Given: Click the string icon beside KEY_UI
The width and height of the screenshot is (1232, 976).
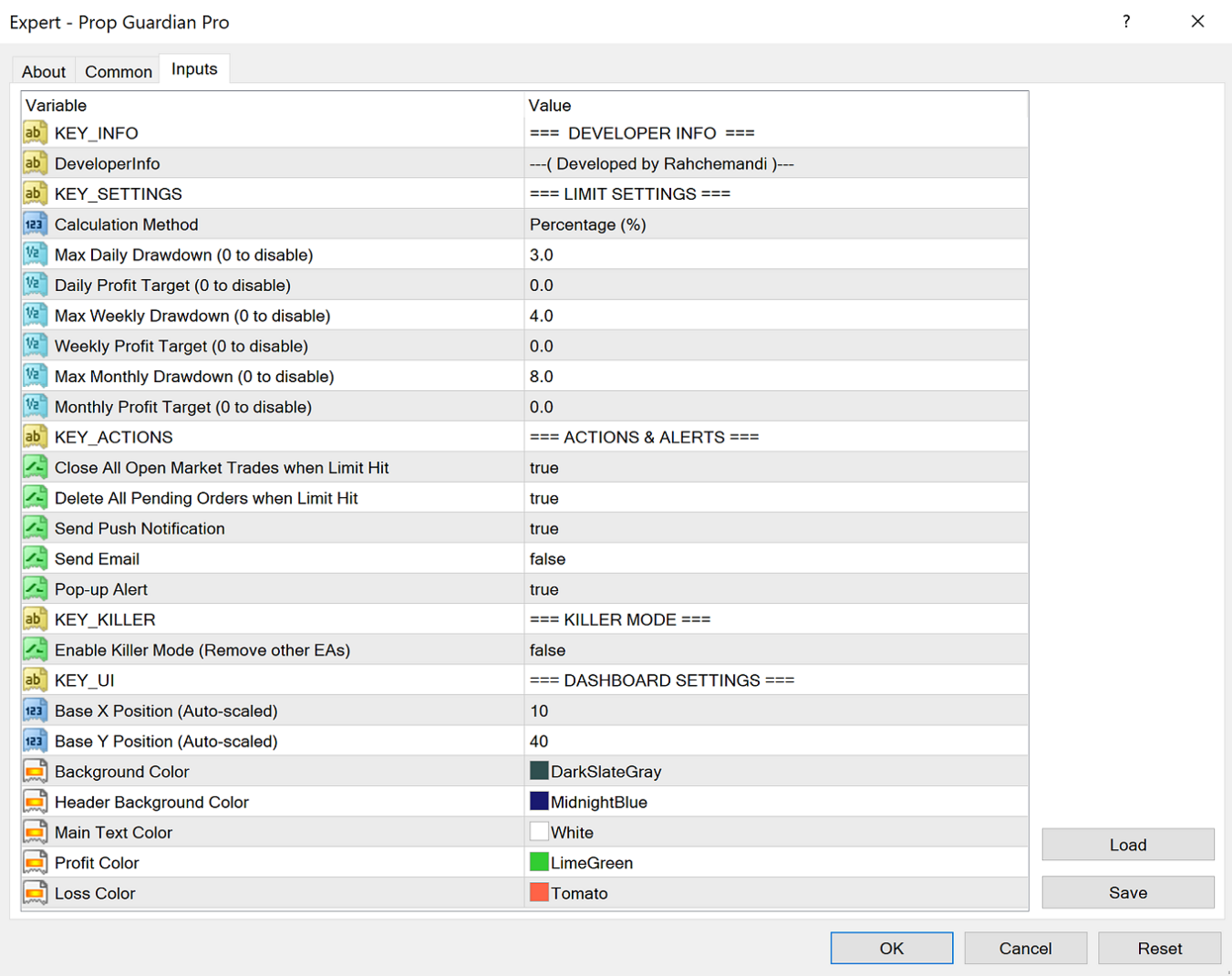Looking at the screenshot, I should (35, 680).
